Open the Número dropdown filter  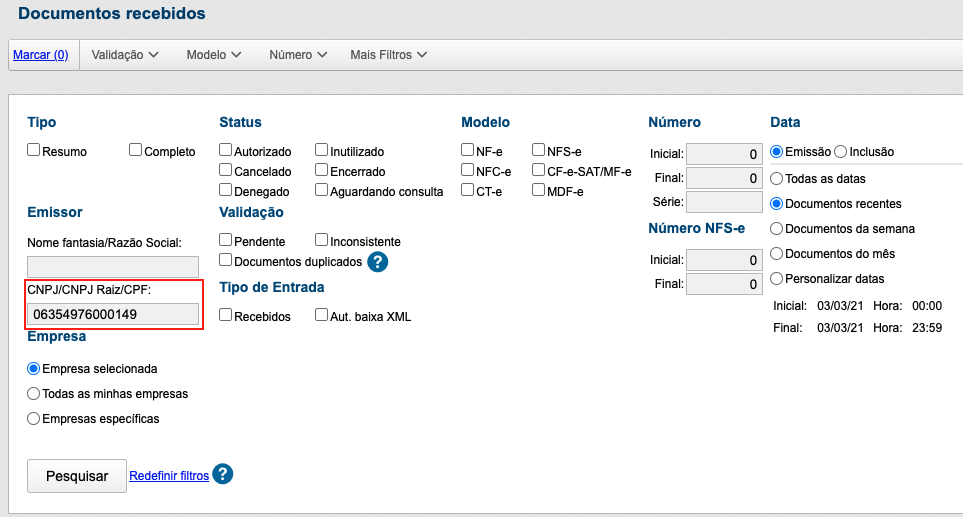click(298, 55)
